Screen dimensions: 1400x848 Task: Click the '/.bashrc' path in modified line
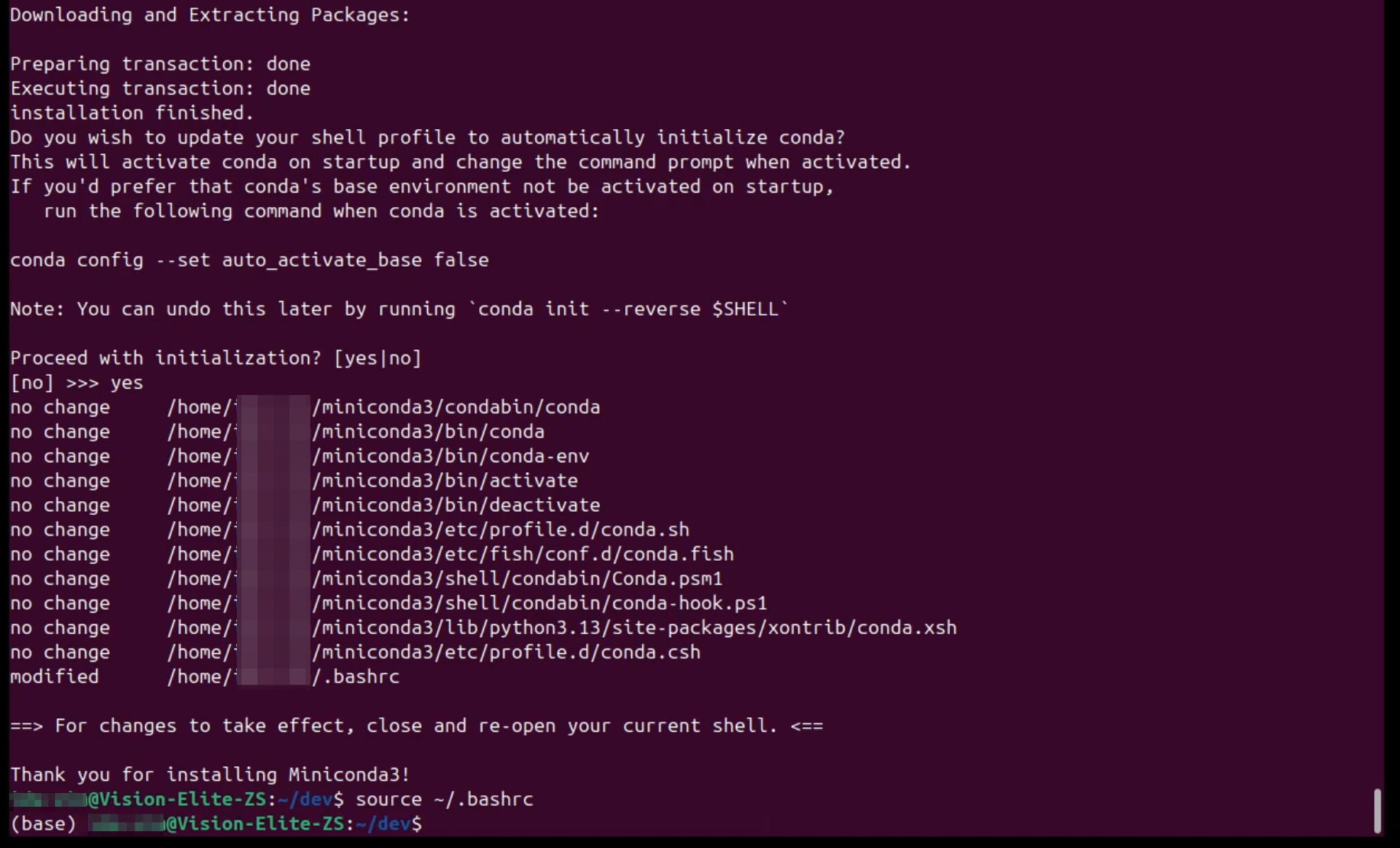point(356,677)
